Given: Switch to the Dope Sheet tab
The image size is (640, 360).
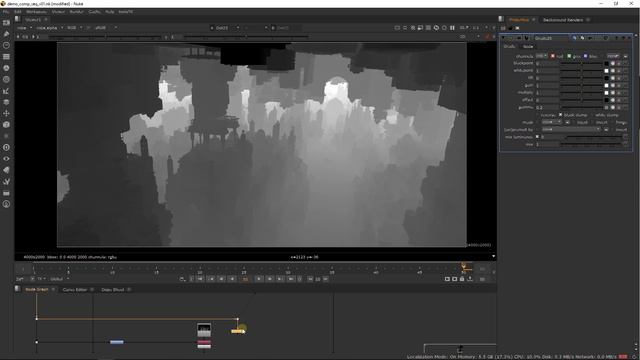Looking at the screenshot, I should pyautogui.click(x=113, y=289).
